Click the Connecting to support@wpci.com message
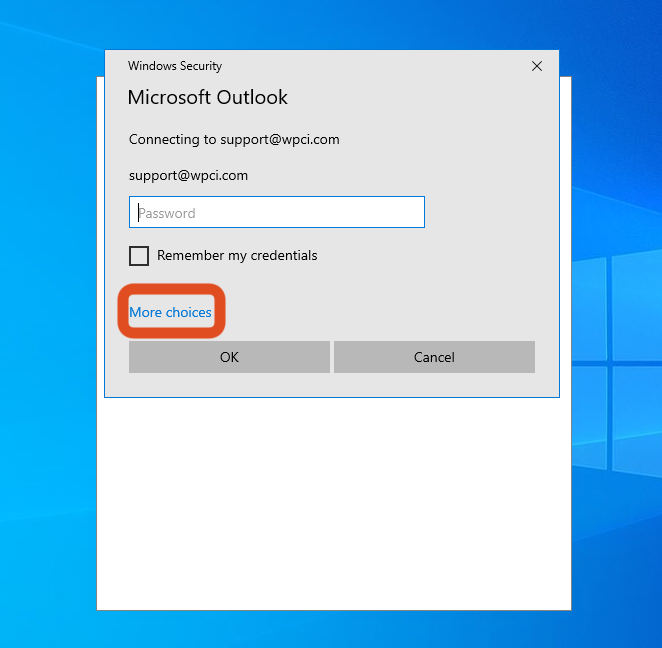Image resolution: width=662 pixels, height=648 pixels. point(234,140)
